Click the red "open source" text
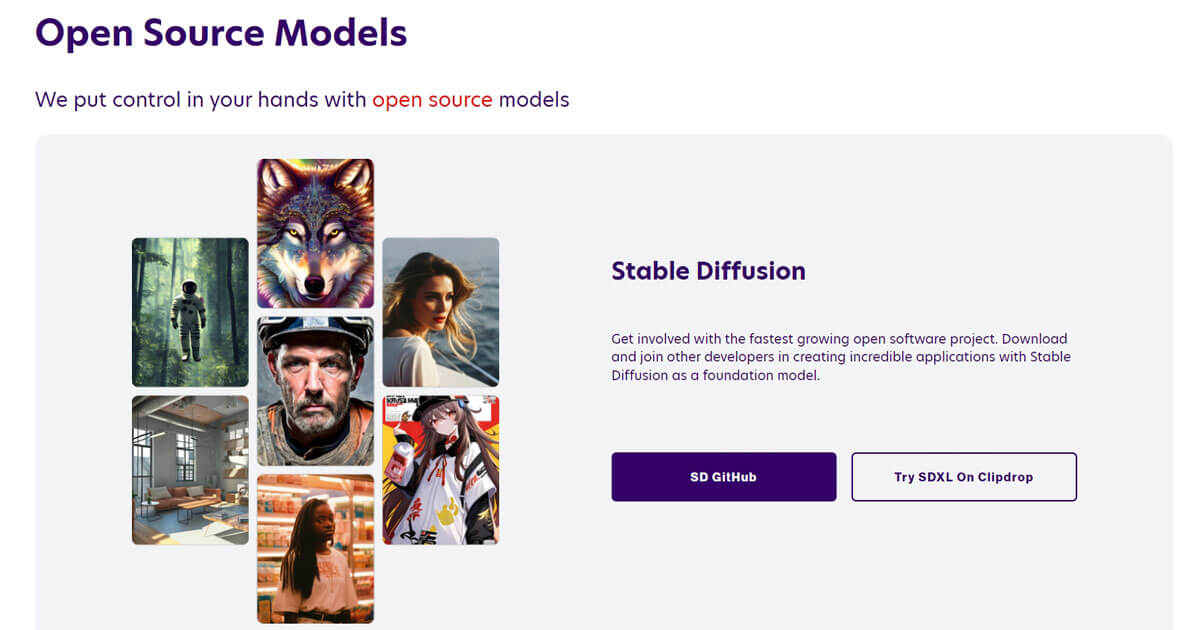This screenshot has width=1200, height=630. (432, 100)
